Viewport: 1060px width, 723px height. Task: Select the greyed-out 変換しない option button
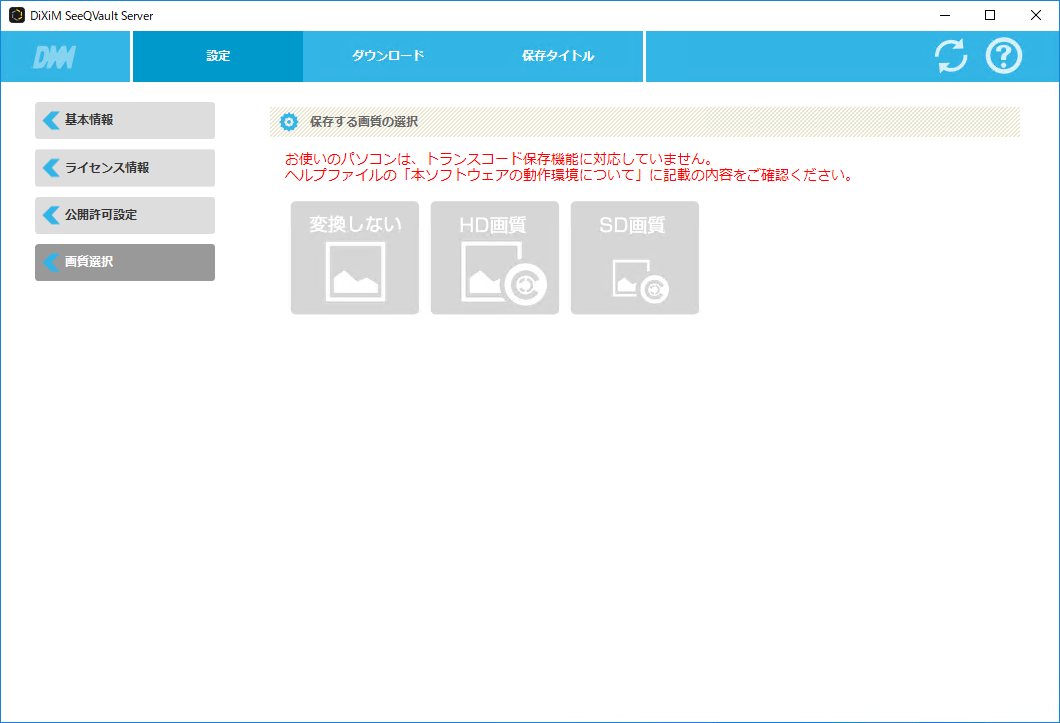(x=355, y=257)
